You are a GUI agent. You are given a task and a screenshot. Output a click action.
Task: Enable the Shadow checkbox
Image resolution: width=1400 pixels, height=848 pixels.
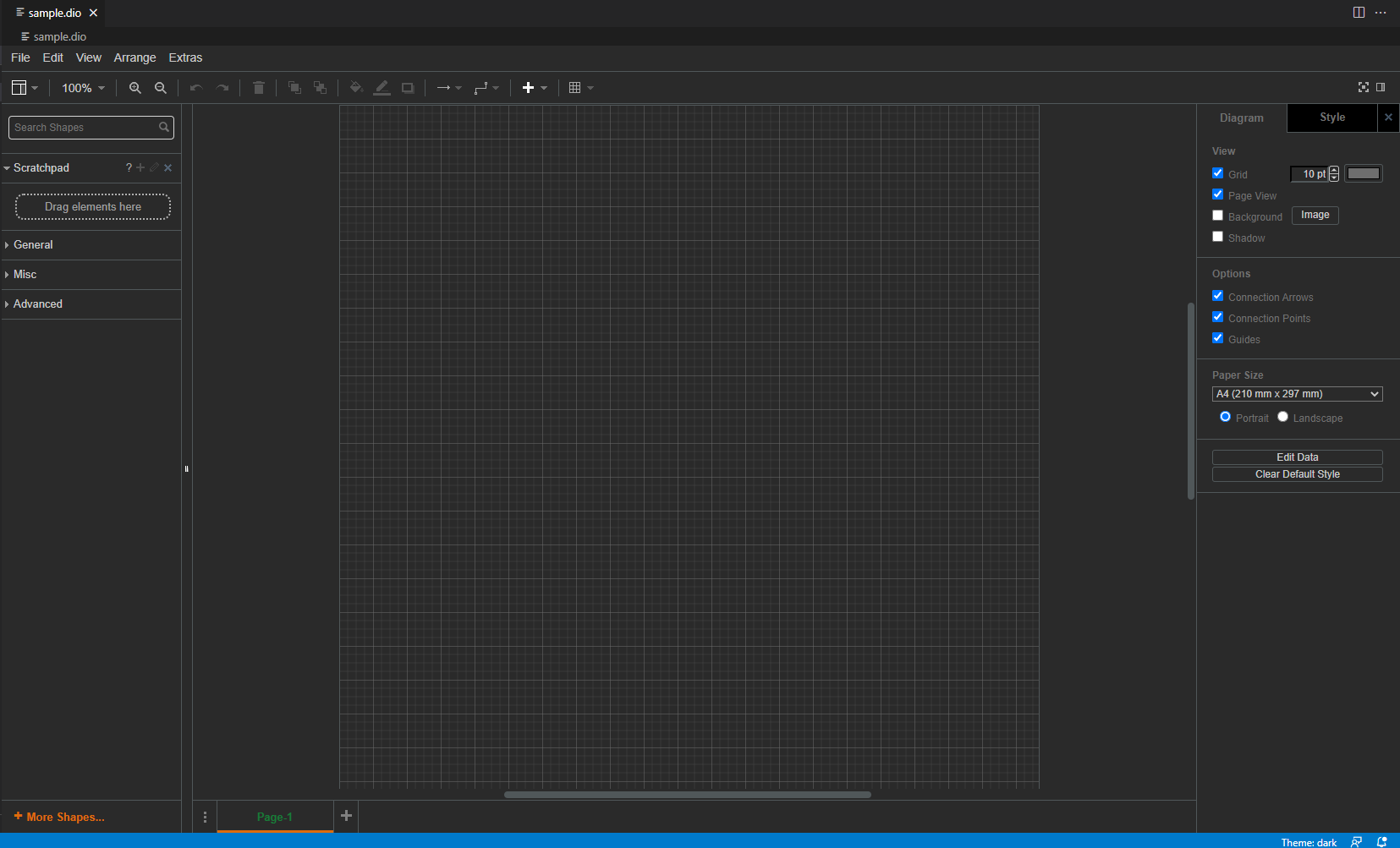(1217, 237)
